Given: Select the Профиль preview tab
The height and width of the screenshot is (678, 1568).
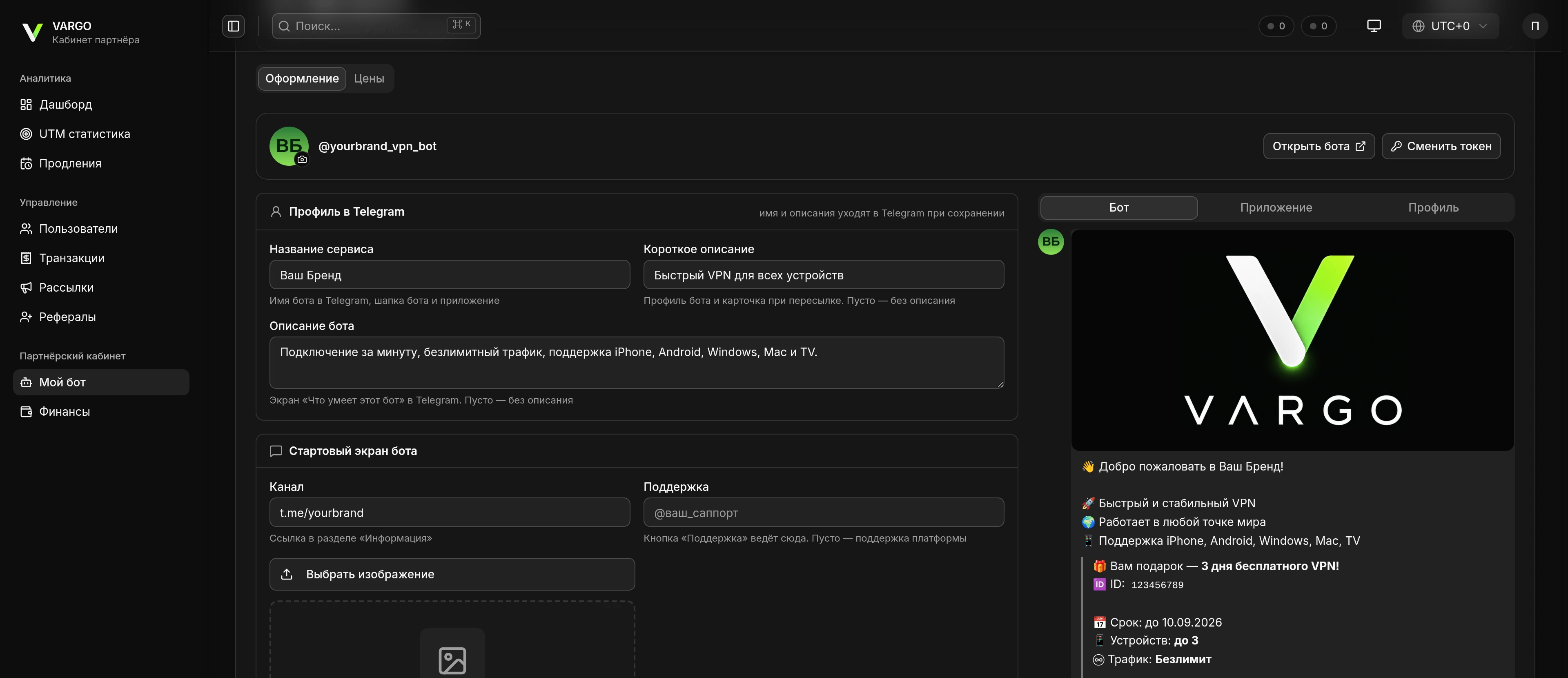Looking at the screenshot, I should pos(1433,207).
